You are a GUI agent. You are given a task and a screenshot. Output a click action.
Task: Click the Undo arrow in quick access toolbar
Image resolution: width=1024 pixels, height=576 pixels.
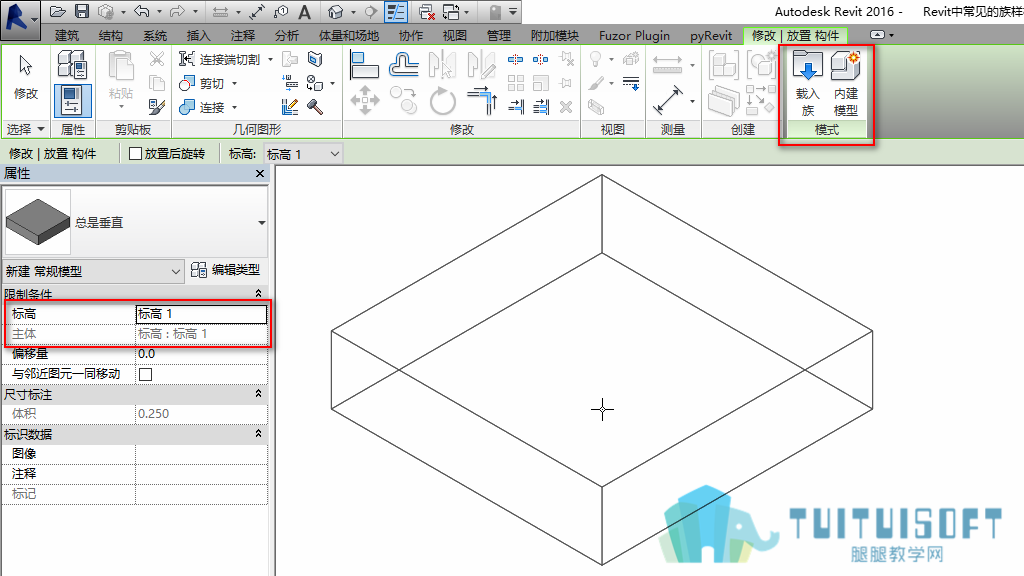tap(142, 11)
